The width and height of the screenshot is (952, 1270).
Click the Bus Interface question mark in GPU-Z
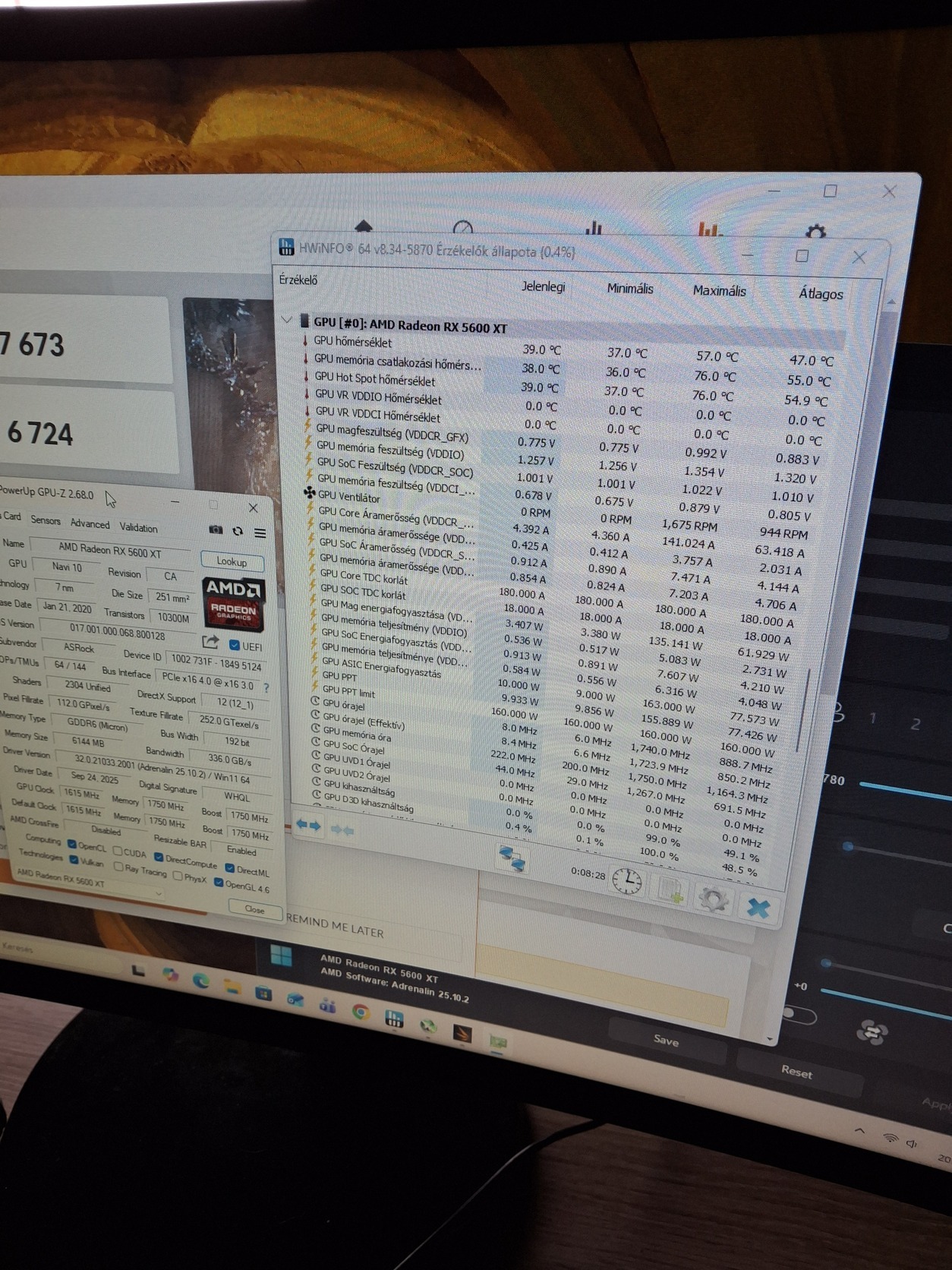tap(266, 687)
